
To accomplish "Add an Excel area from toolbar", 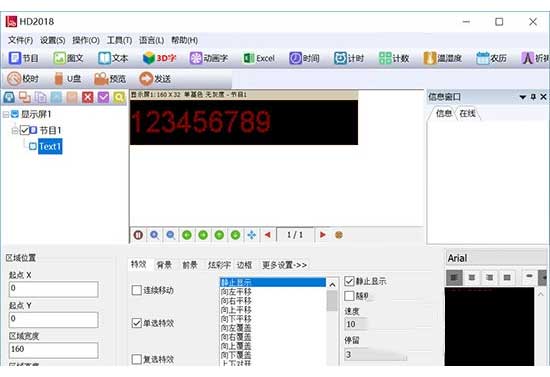I will pyautogui.click(x=259, y=58).
